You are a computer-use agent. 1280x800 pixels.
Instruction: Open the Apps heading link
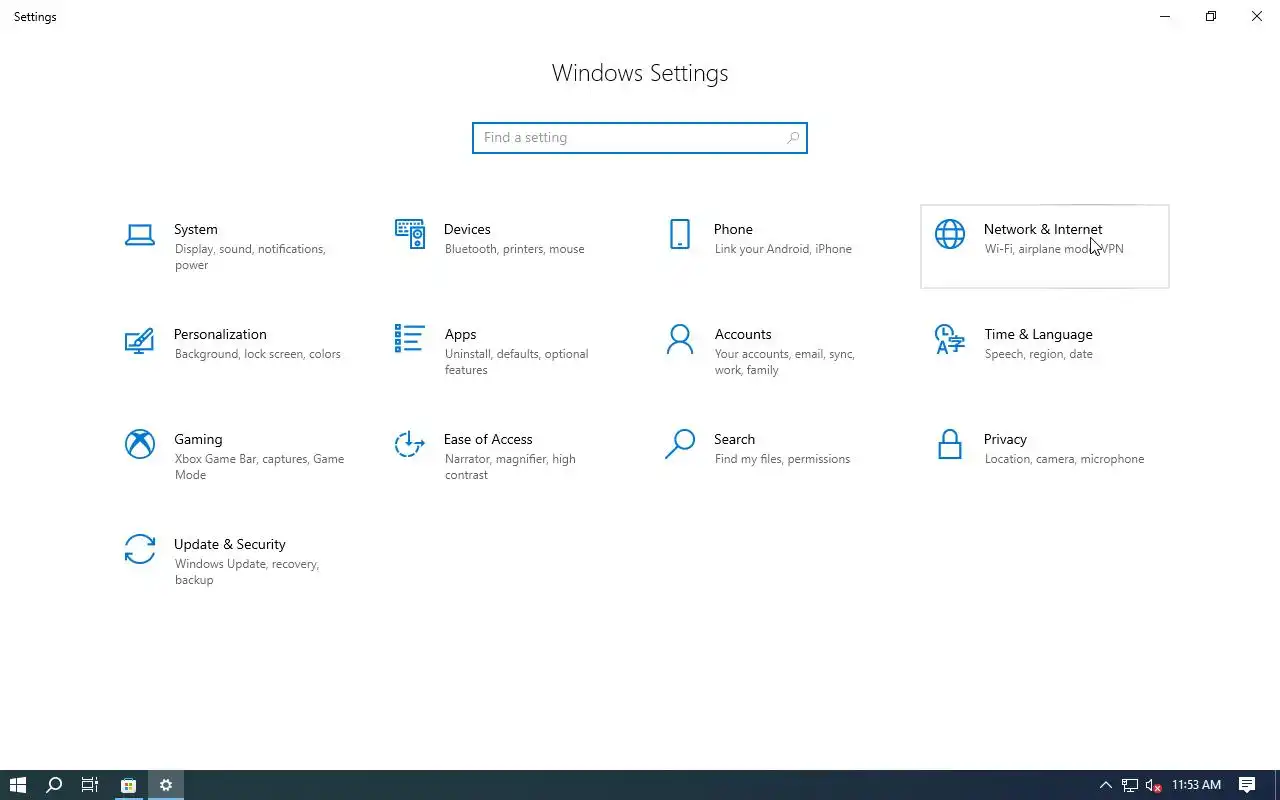point(461,334)
